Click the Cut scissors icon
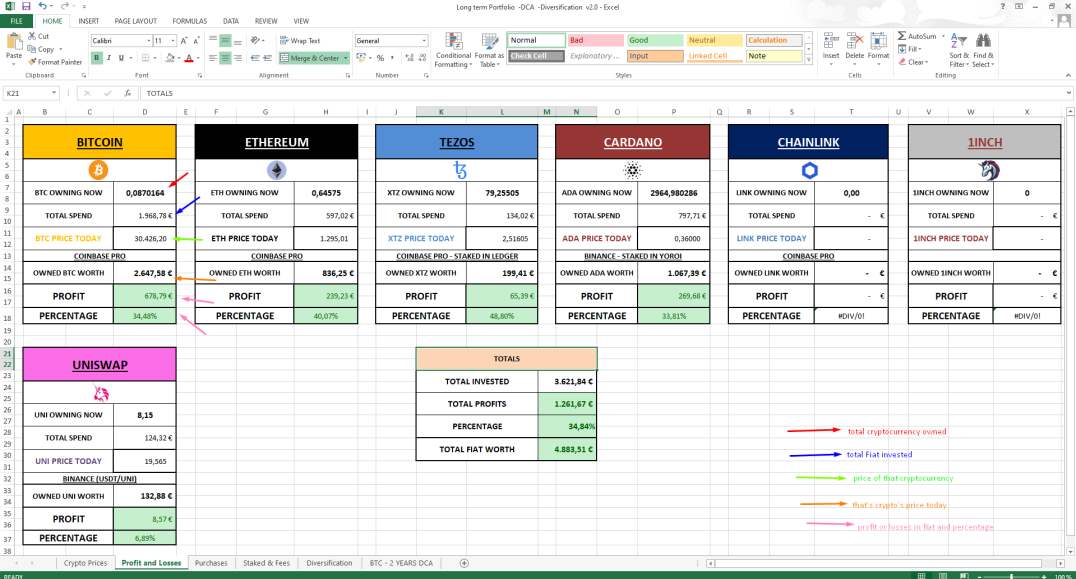 [x=32, y=36]
